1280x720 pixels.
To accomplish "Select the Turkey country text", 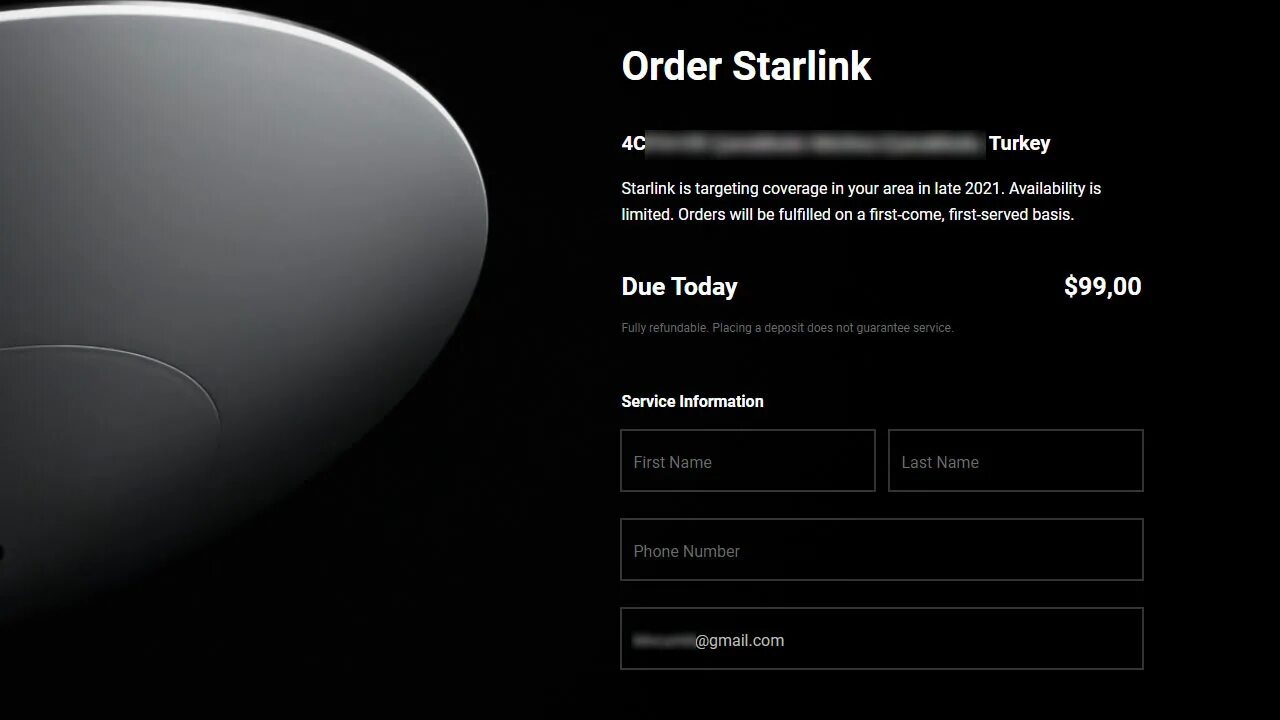I will tap(1019, 143).
